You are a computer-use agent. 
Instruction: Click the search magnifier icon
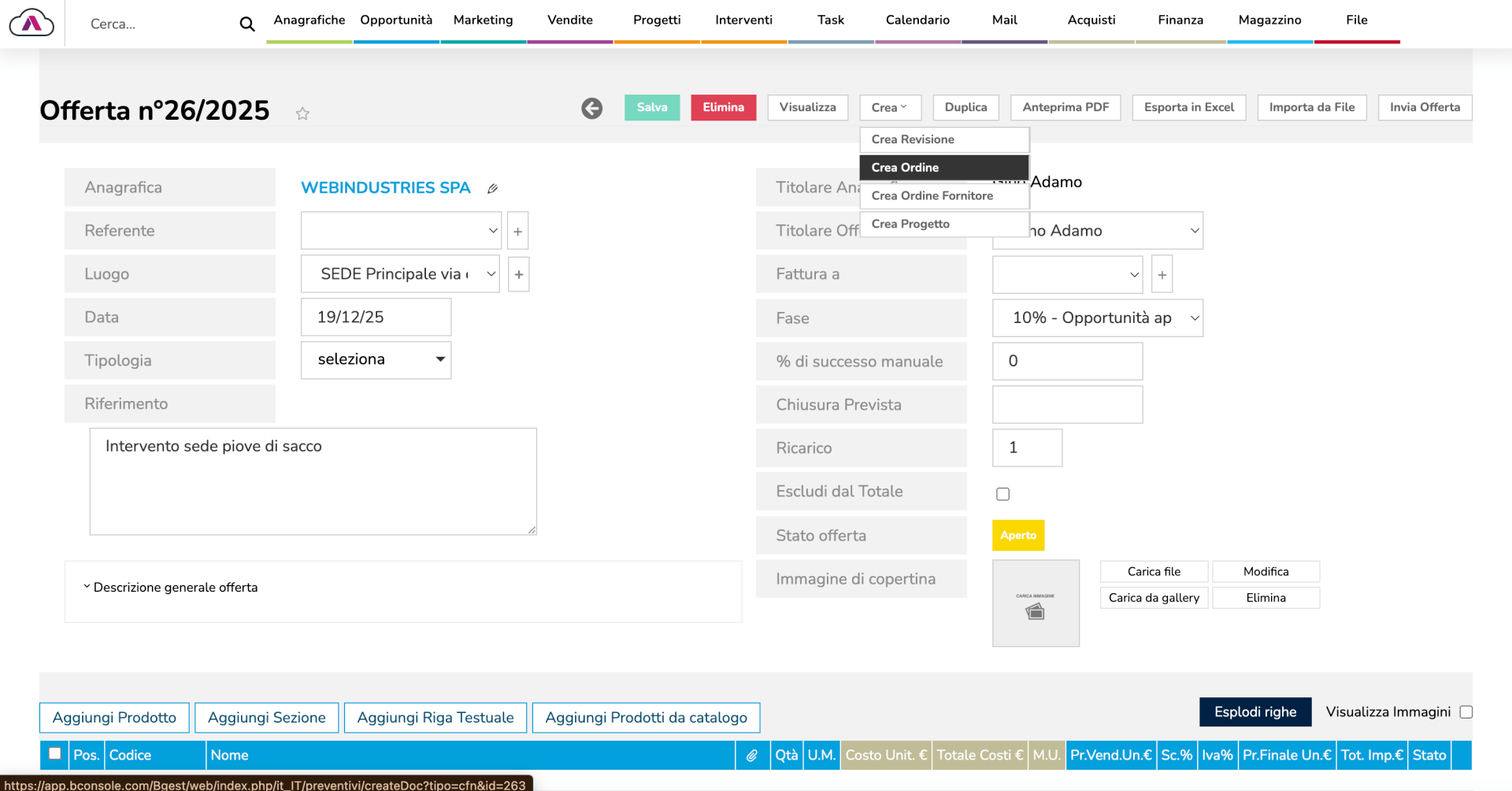[247, 24]
